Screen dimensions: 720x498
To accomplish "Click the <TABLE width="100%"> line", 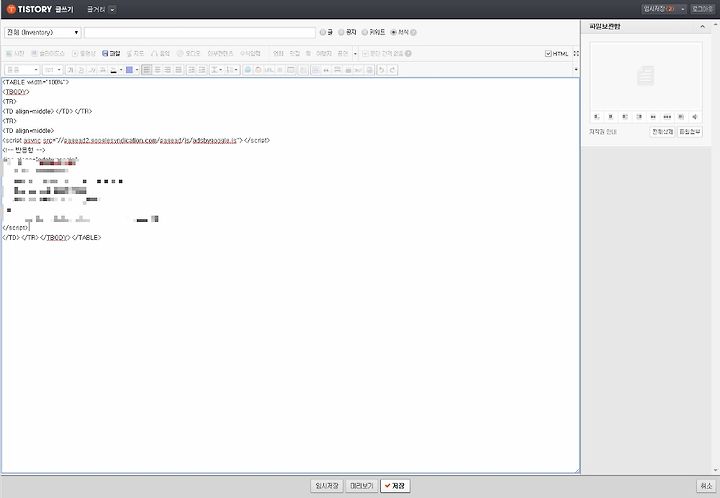I will 35,82.
